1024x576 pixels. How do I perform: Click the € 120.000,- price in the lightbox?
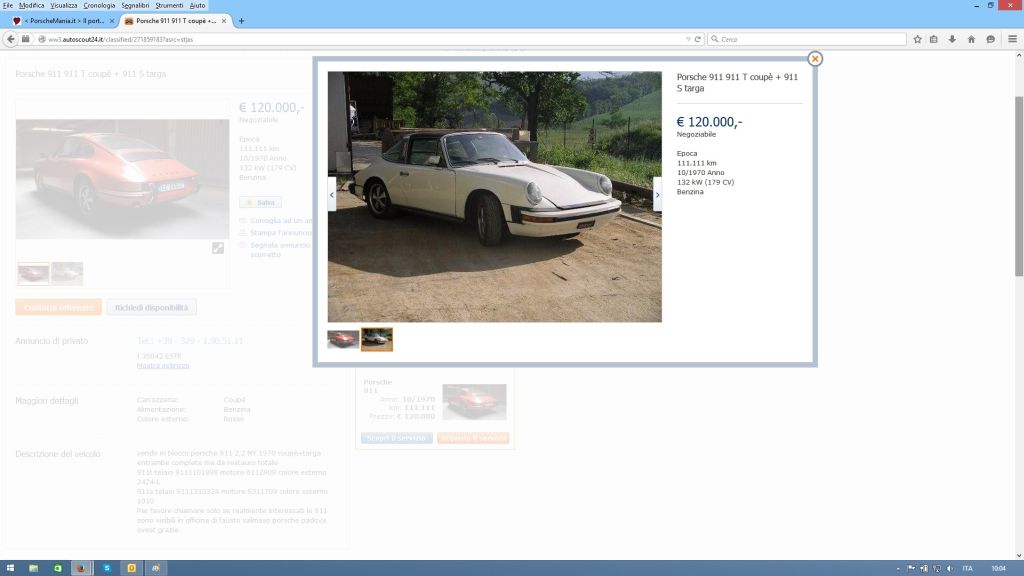(709, 122)
